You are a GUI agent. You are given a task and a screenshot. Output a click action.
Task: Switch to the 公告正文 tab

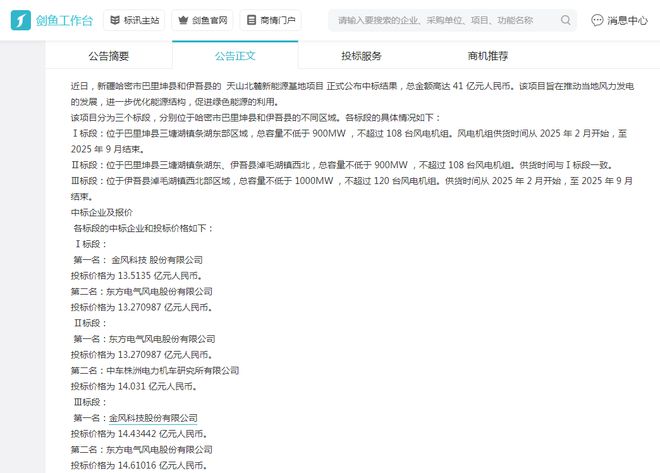235,56
